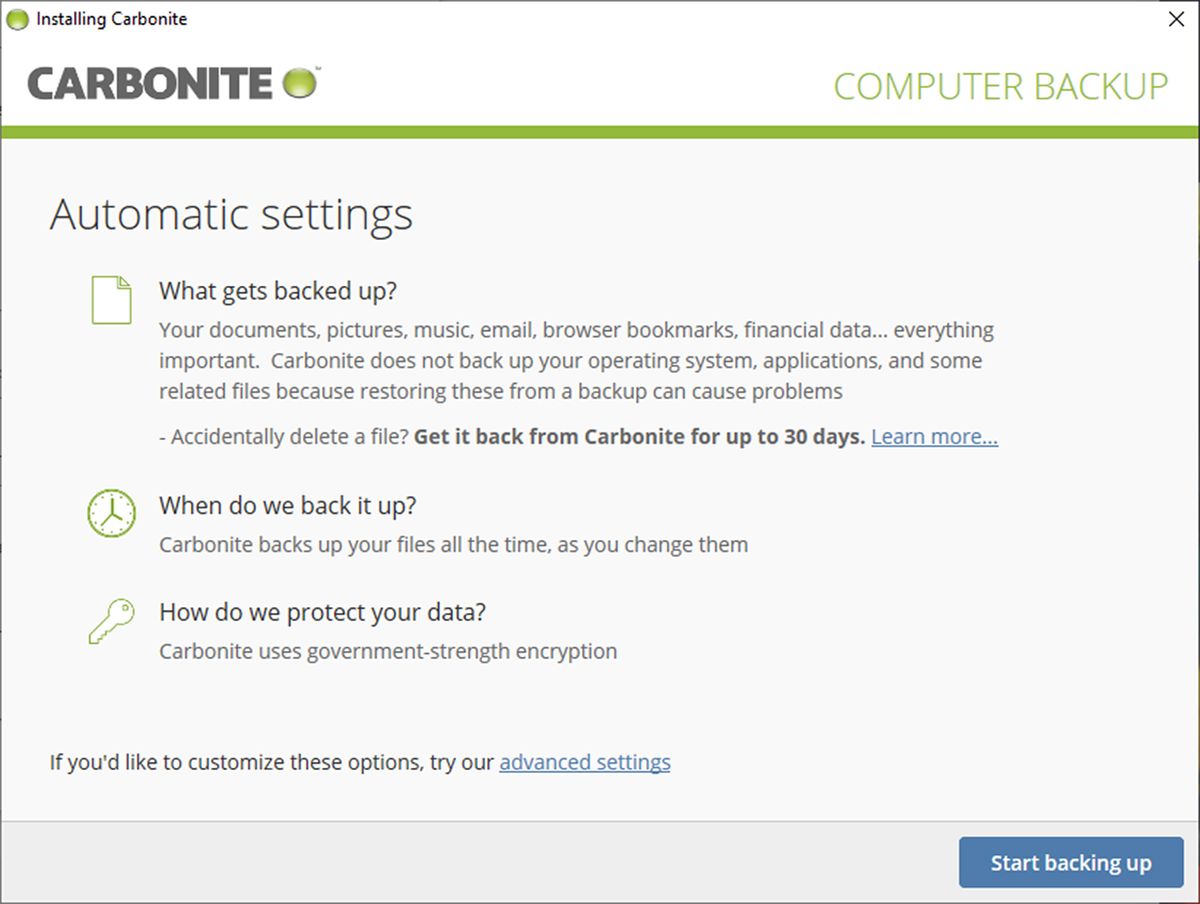Click the 'Automatic settings' heading
This screenshot has width=1200, height=904.
point(232,213)
